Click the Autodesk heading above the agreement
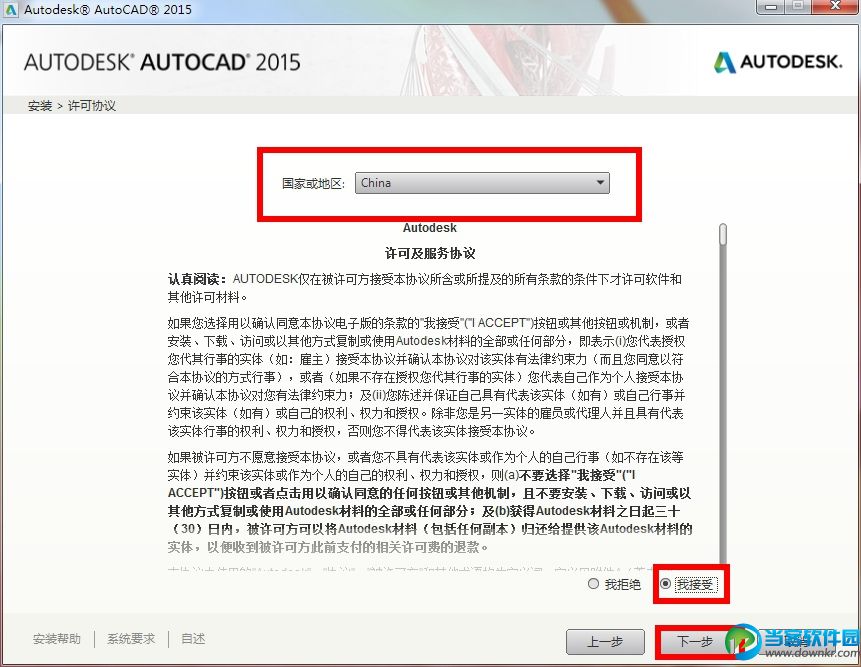Image resolution: width=861 pixels, height=667 pixels. pos(429,228)
